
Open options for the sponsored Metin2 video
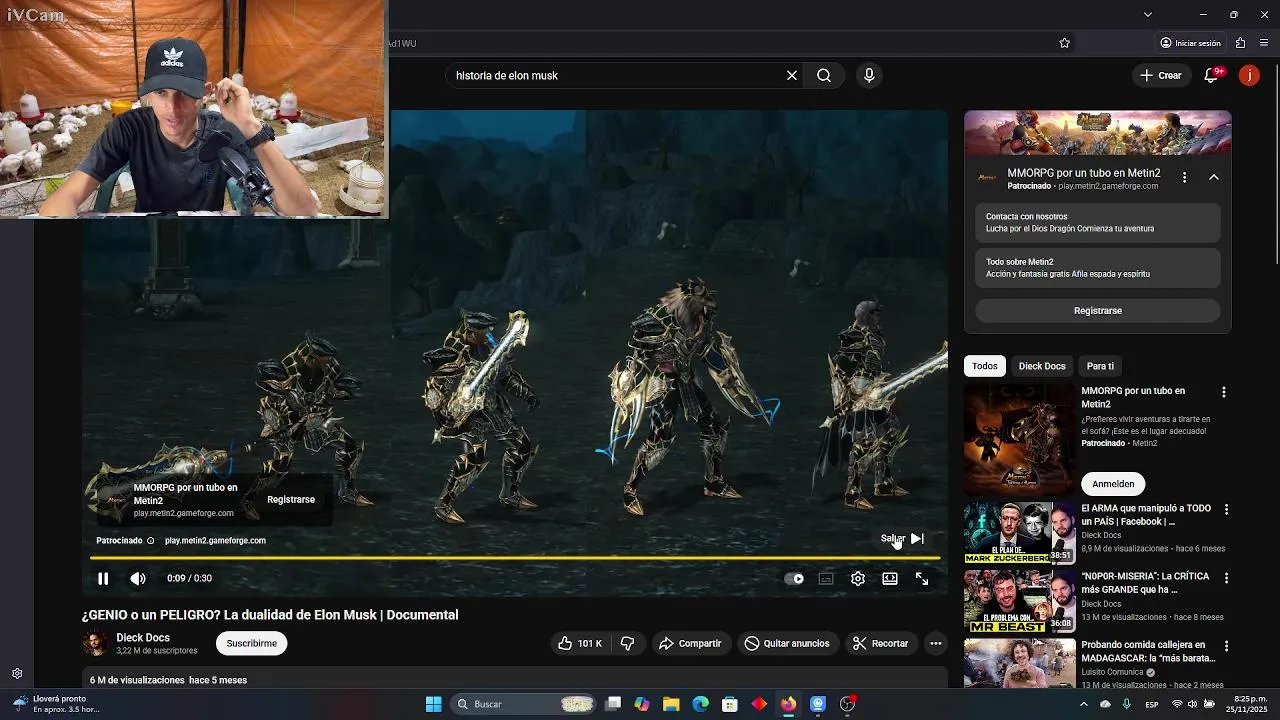[1223, 392]
